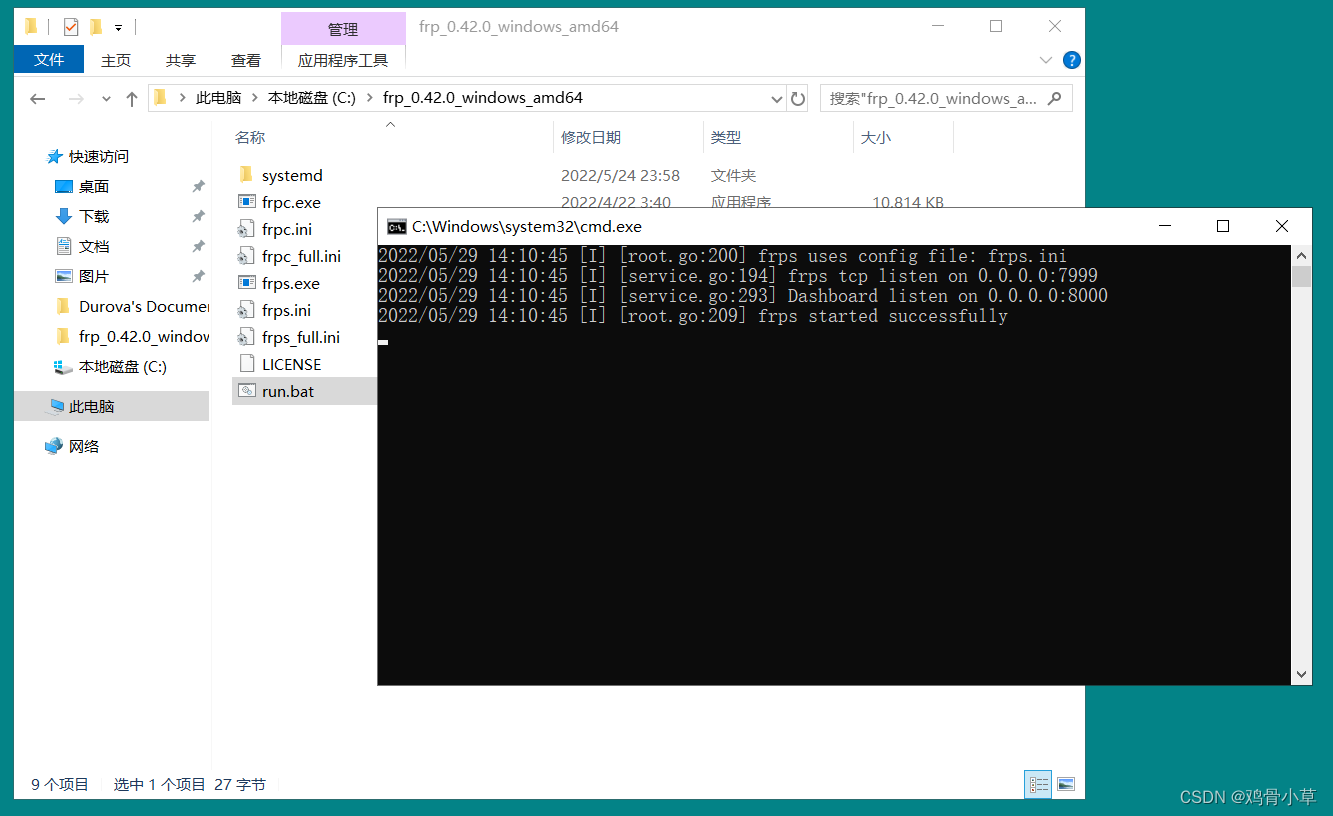Switch to the 主页 ribbon tab
Viewport: 1333px width, 816px height.
pyautogui.click(x=116, y=60)
